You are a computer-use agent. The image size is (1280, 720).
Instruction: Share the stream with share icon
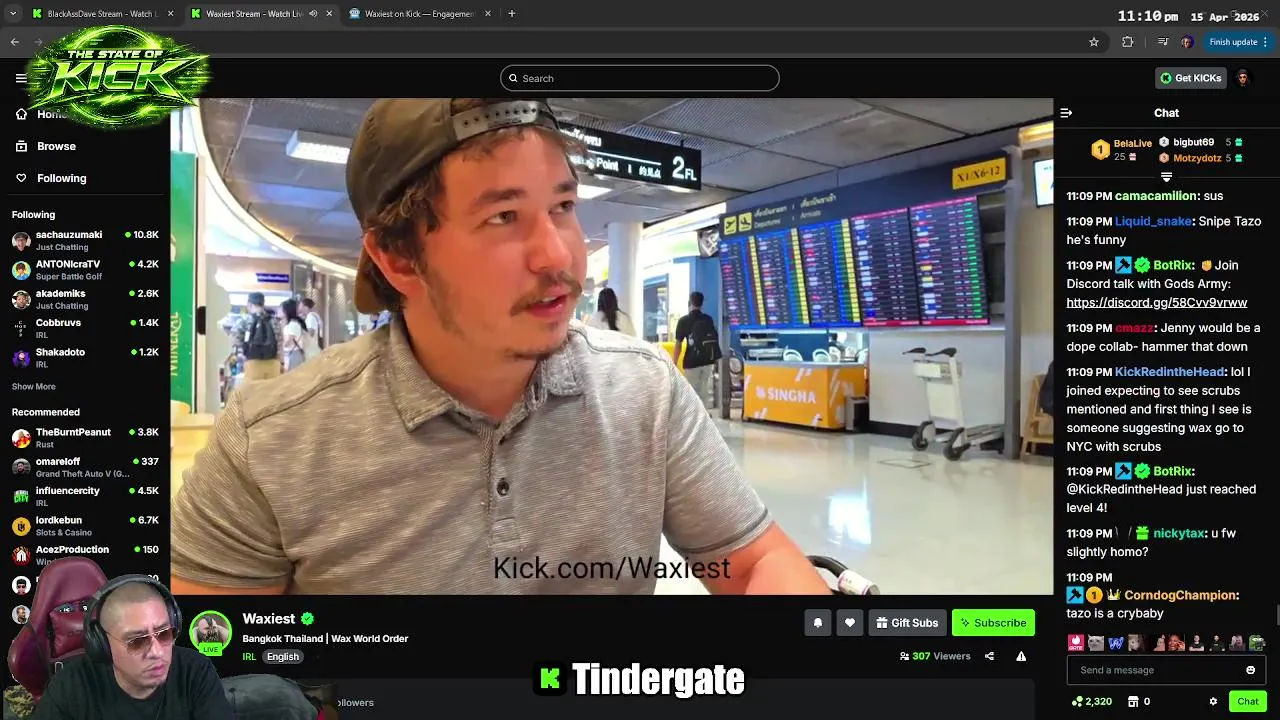989,657
